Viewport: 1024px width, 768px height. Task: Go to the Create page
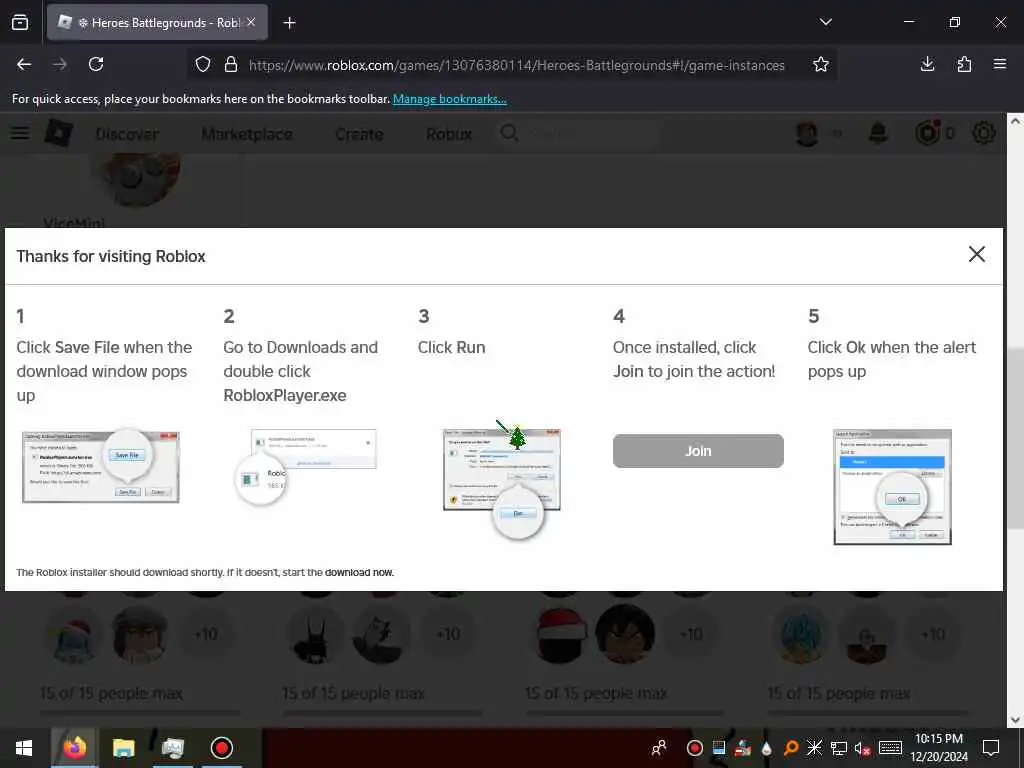tap(359, 134)
